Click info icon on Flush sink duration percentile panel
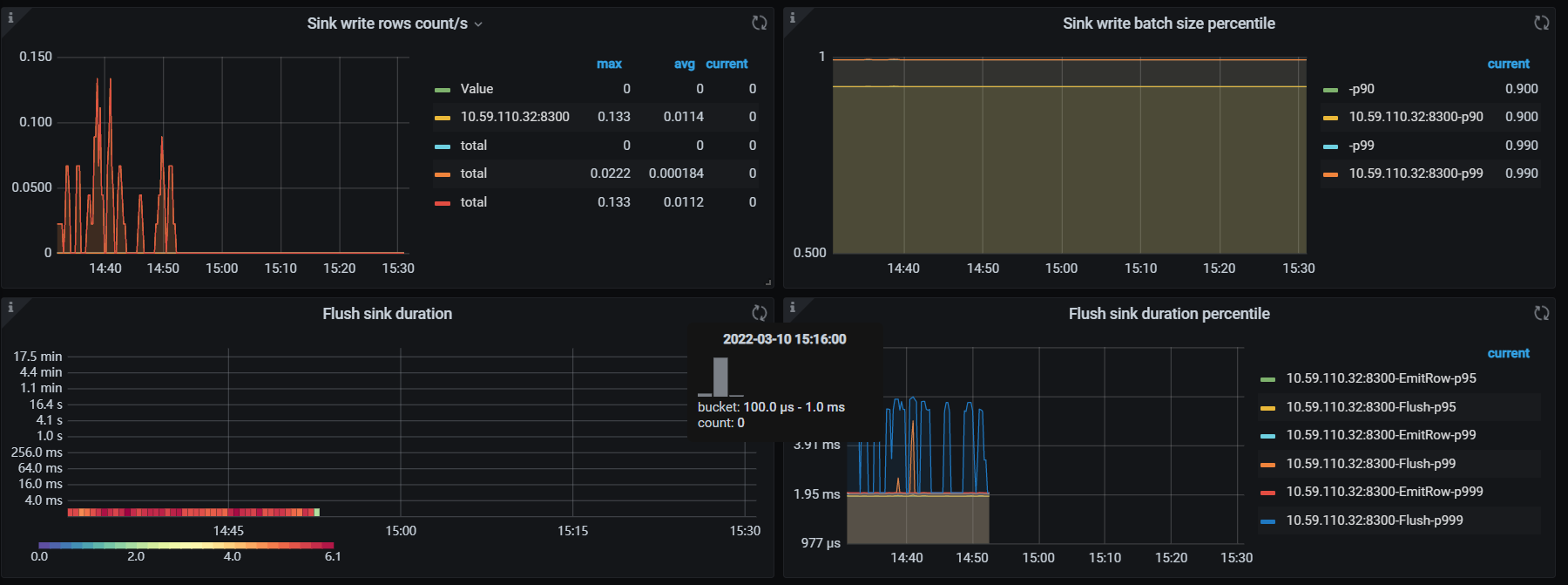The image size is (1568, 585). coord(792,307)
